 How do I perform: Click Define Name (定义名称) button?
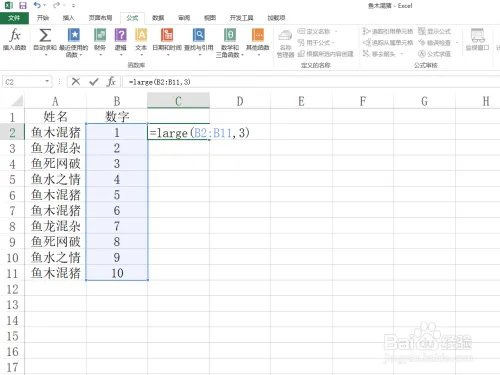click(314, 31)
